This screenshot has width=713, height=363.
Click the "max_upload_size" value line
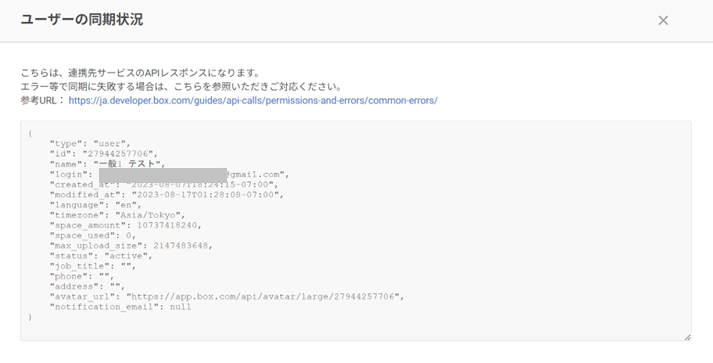[x=131, y=246]
